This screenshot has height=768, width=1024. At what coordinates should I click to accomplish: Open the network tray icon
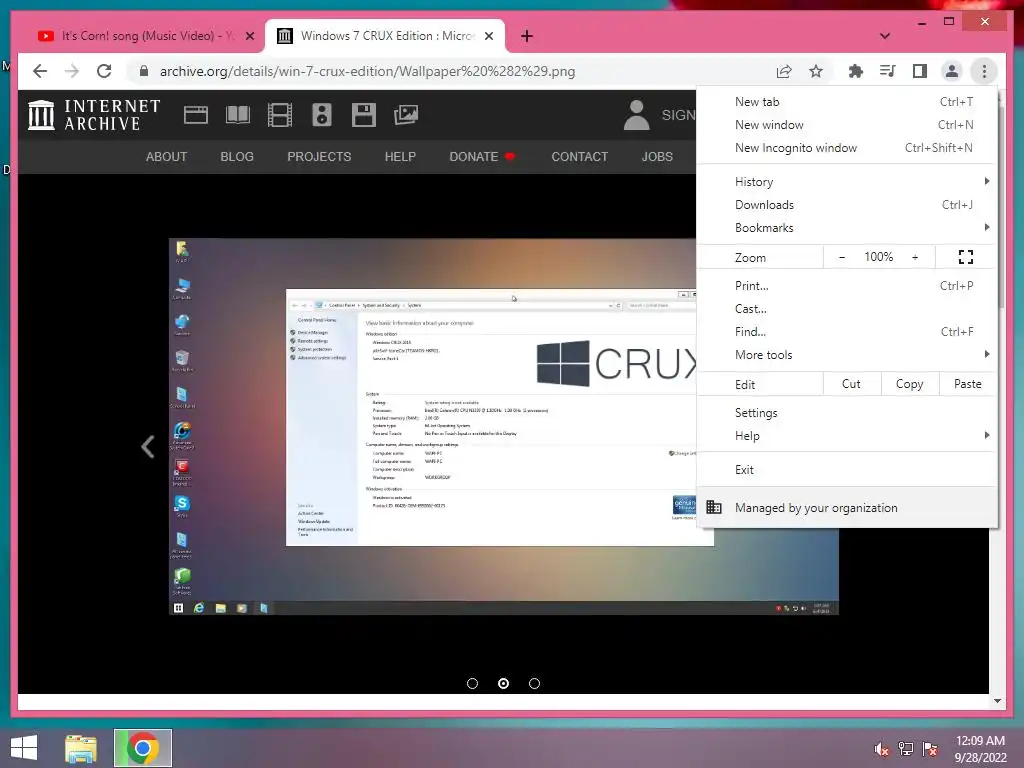point(906,749)
